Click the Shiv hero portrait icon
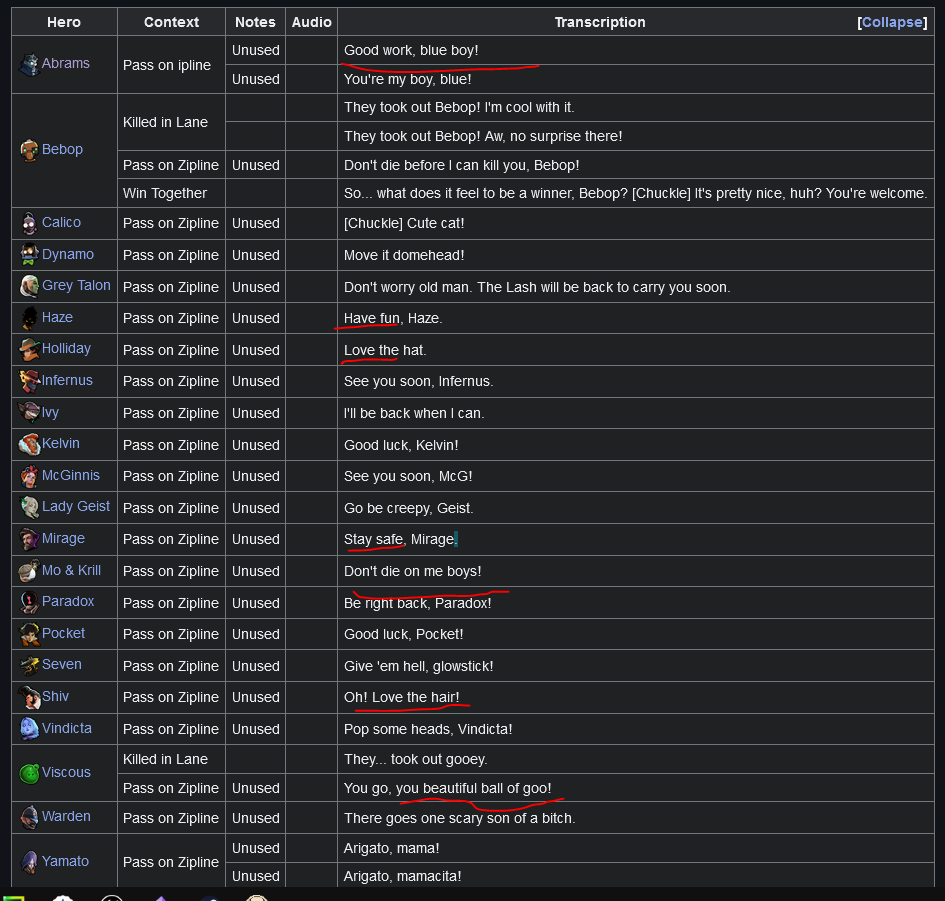Screen dimensions: 945x901 (x=29, y=697)
